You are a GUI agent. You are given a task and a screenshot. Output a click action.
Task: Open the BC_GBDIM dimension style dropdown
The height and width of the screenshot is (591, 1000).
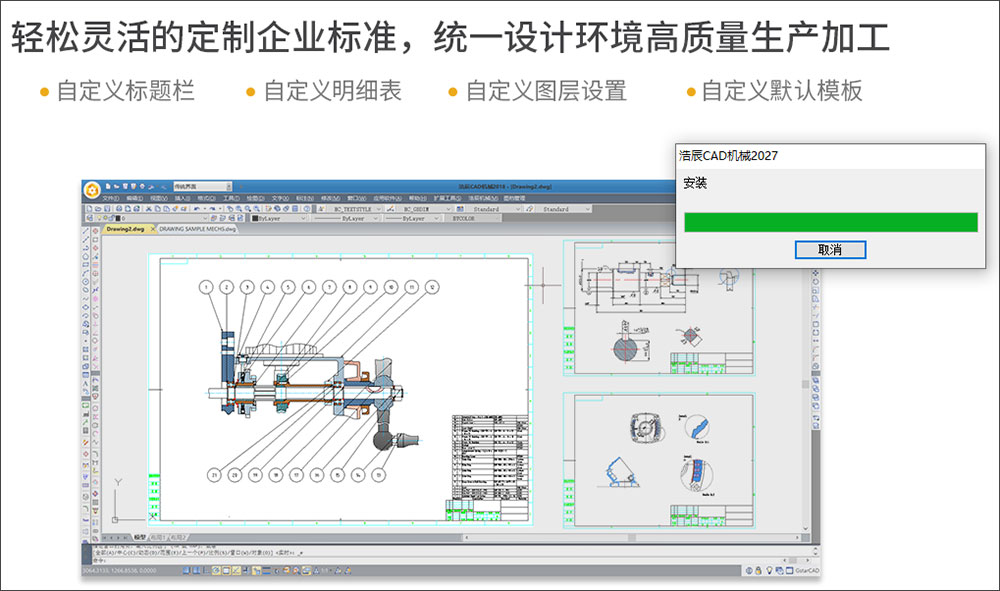[424, 208]
